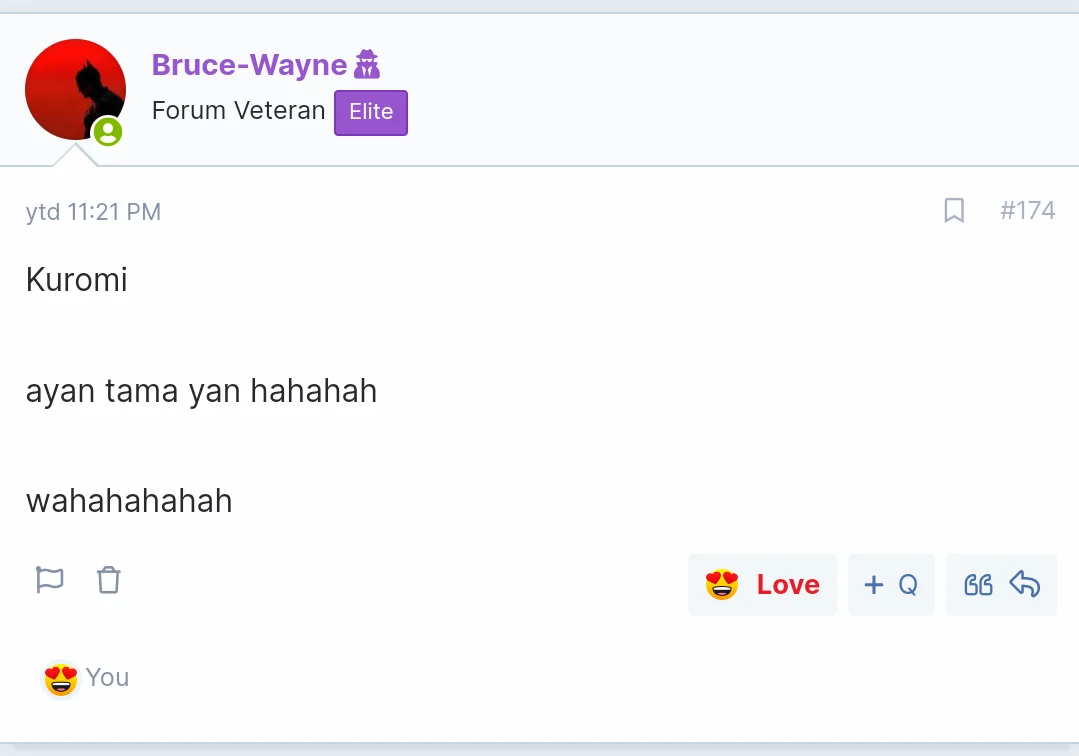The image size is (1079, 756).
Task: Bookmark post #174
Action: [954, 210]
